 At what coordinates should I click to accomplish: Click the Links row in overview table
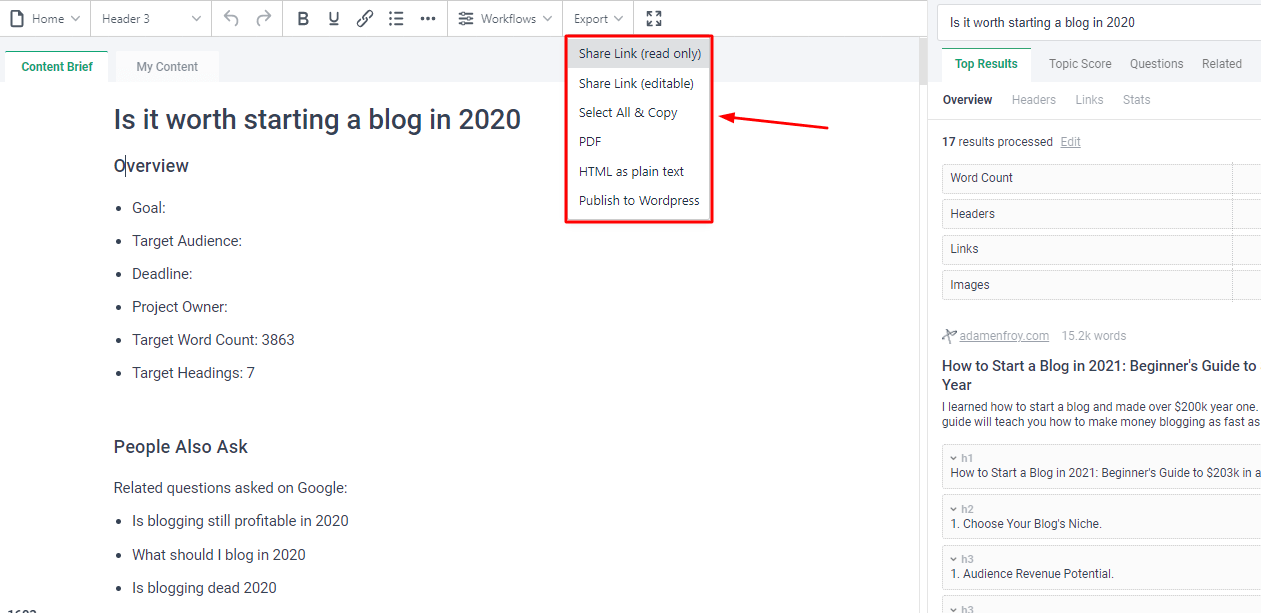click(1101, 249)
